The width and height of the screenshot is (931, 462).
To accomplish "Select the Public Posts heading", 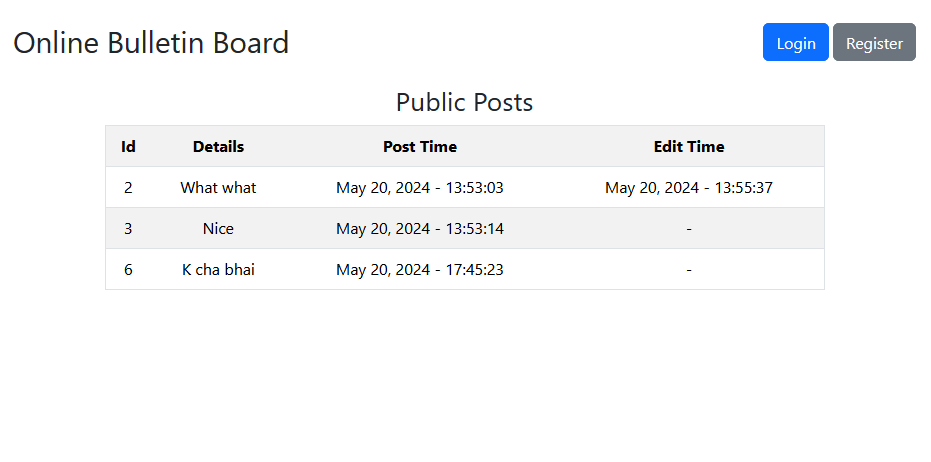I will pos(464,102).
